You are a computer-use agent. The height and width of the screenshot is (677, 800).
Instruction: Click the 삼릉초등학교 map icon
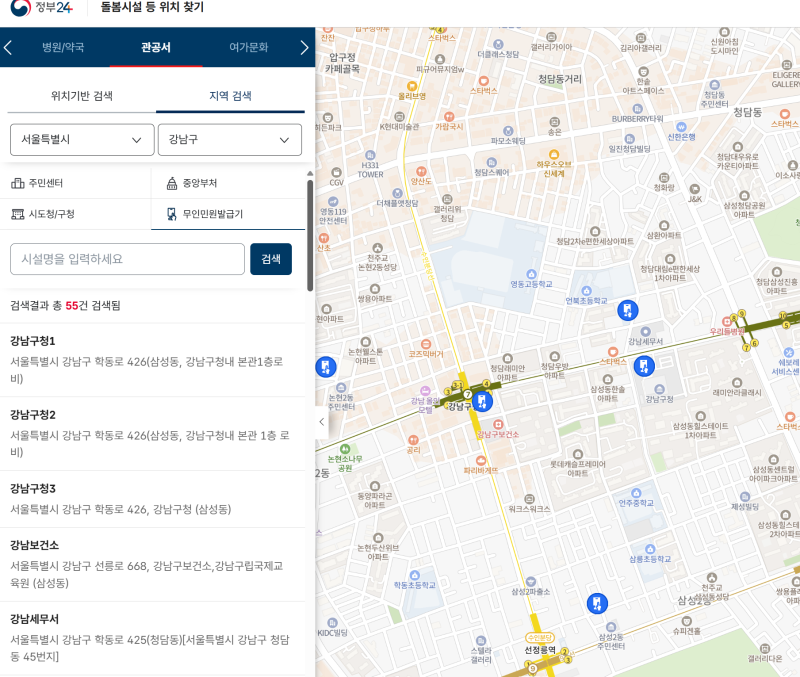[649, 549]
